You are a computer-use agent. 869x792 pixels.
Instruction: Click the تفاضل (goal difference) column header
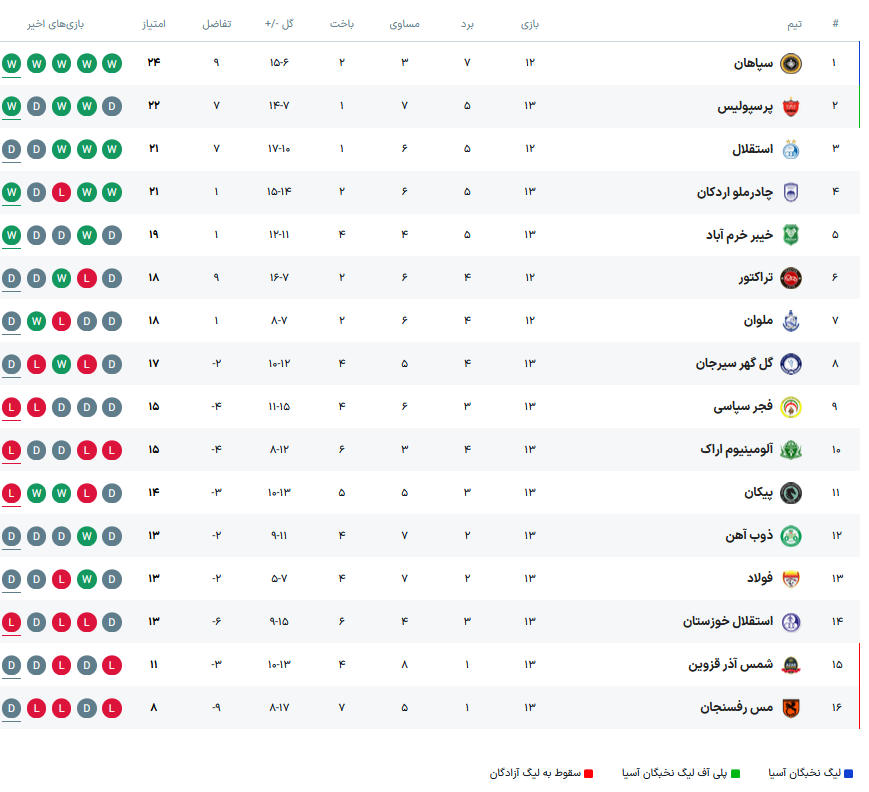217,23
